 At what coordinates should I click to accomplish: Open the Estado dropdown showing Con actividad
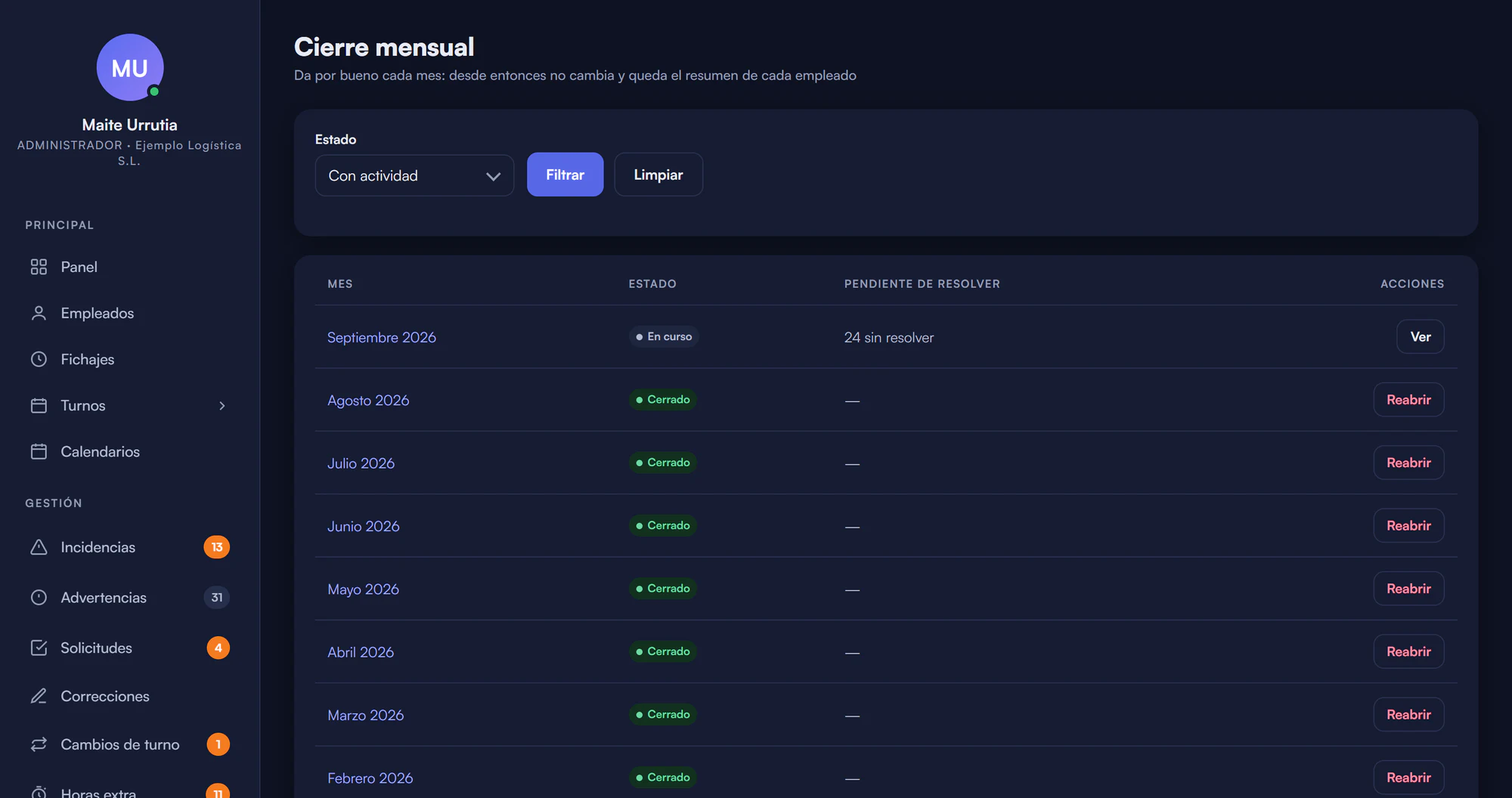pos(414,175)
